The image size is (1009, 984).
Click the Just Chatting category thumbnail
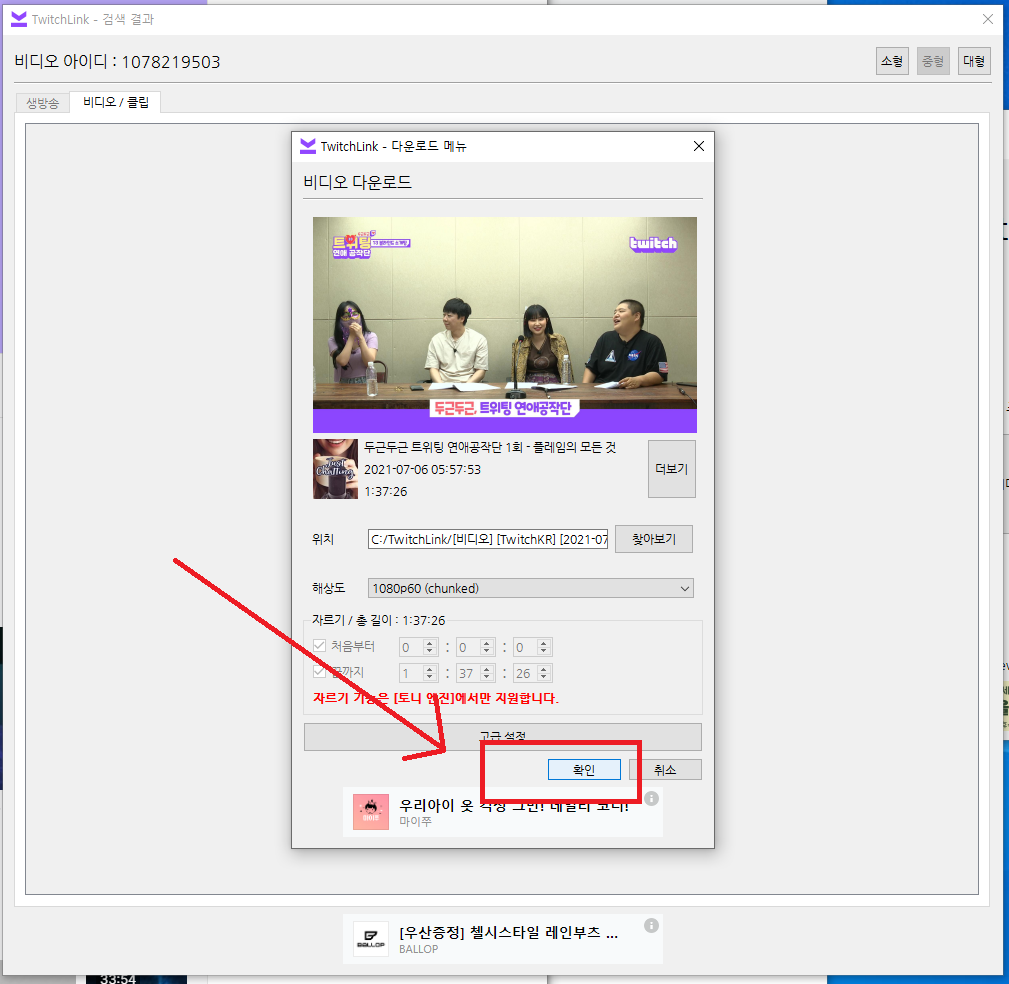(335, 469)
